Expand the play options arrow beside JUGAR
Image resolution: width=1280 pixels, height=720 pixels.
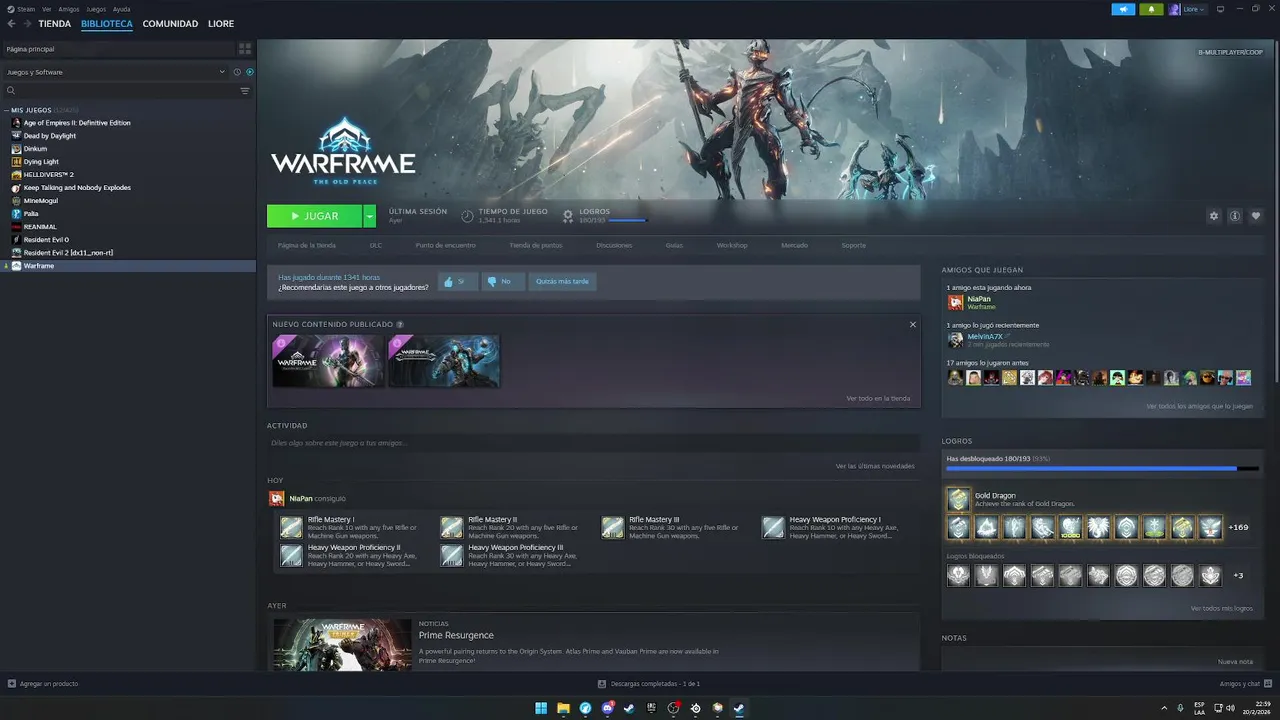click(x=370, y=216)
